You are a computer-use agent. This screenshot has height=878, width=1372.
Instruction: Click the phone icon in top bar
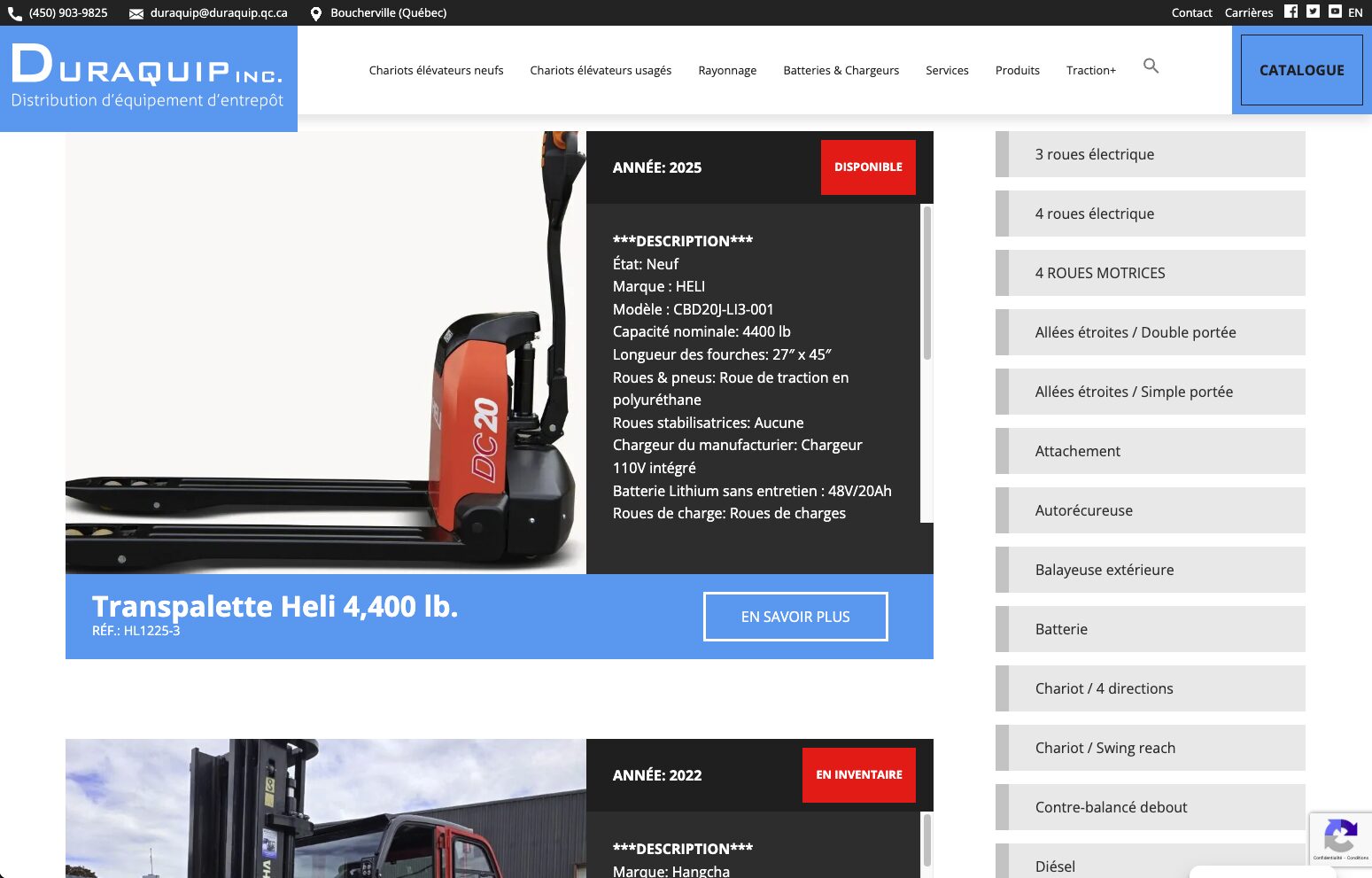(x=15, y=13)
